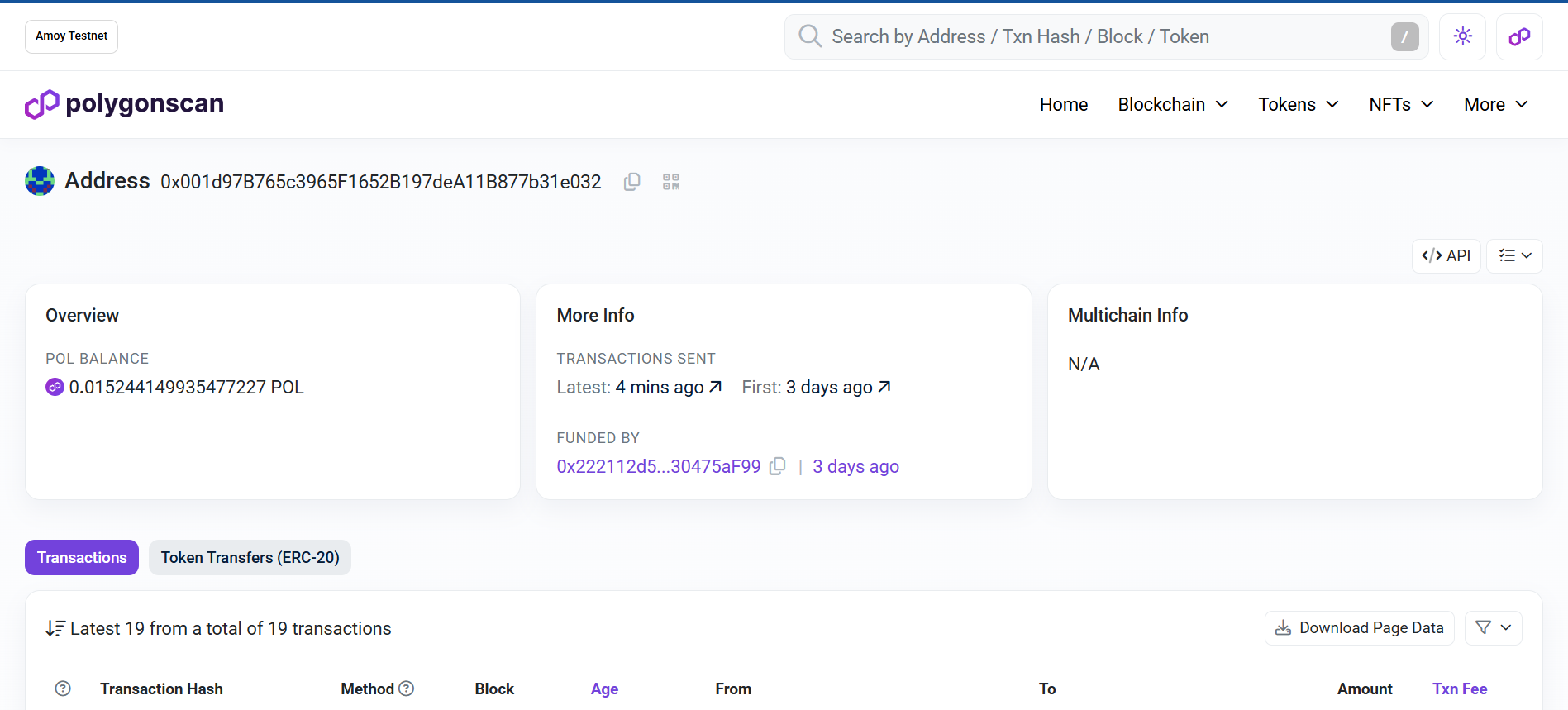Expand the More menu
This screenshot has height=710, width=1568.
click(1496, 104)
